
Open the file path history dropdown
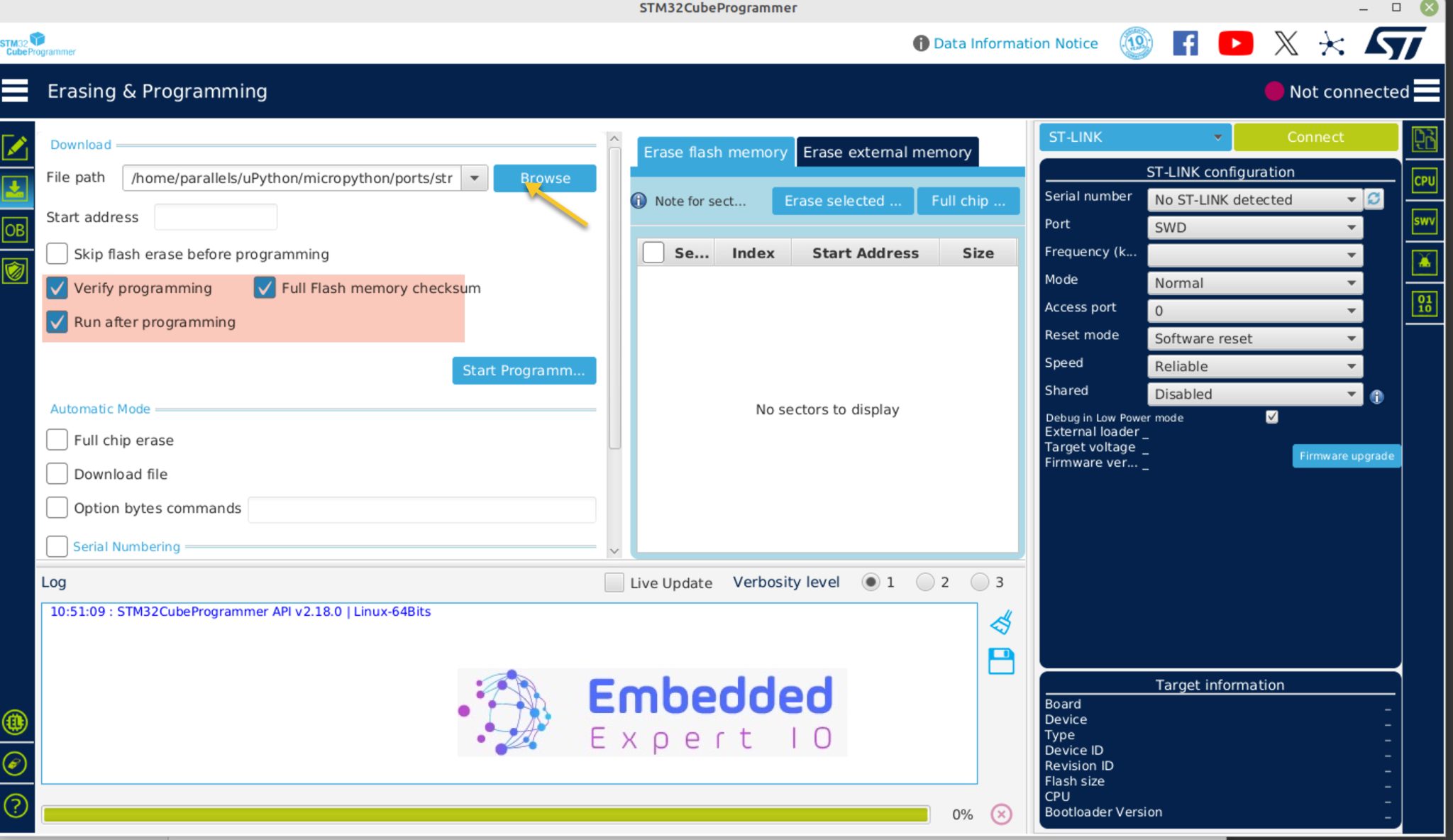point(474,178)
